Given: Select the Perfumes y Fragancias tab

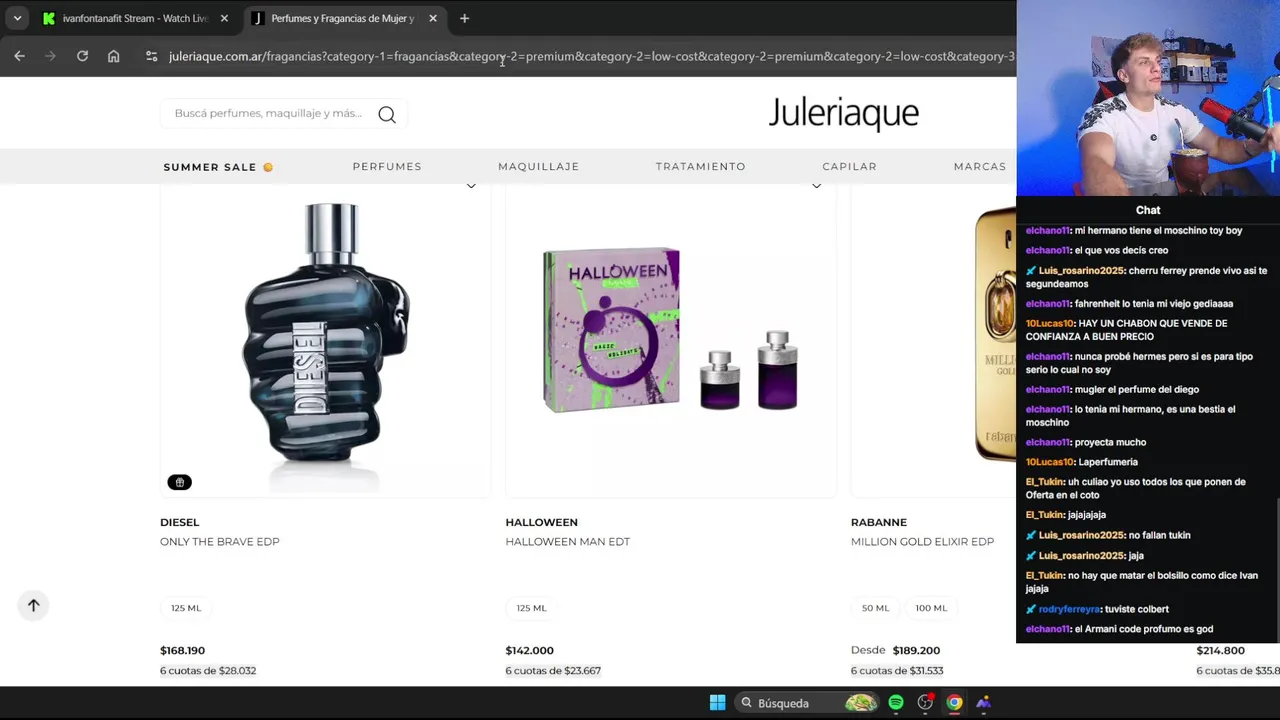Looking at the screenshot, I should click(342, 18).
